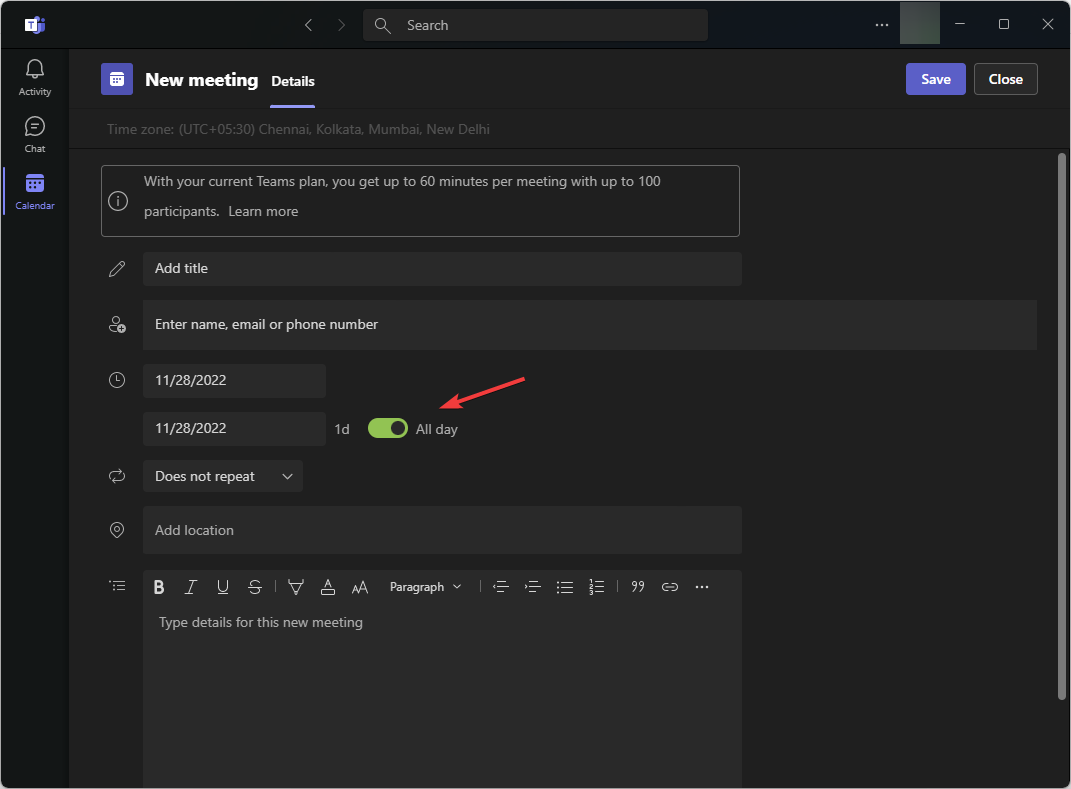
Task: Click the search magnifier icon
Action: coord(382,25)
